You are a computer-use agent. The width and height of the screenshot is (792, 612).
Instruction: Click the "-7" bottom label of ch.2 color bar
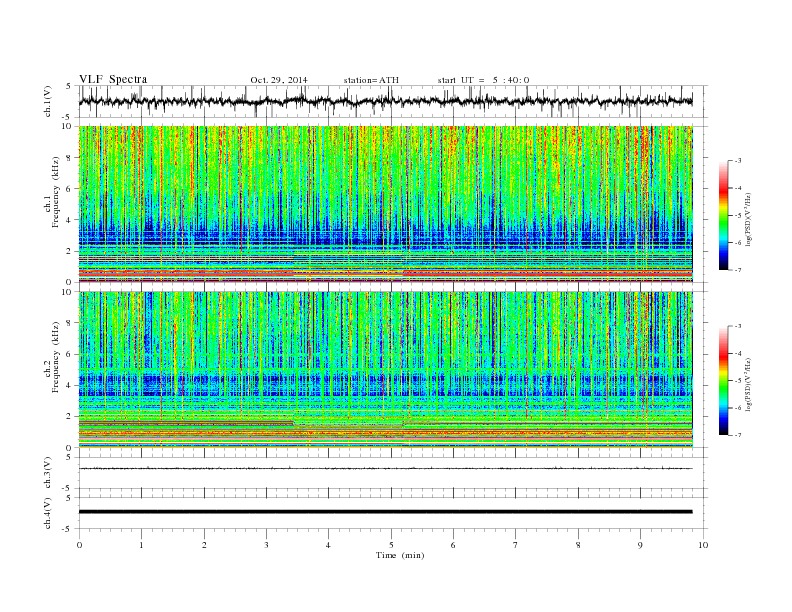738,435
